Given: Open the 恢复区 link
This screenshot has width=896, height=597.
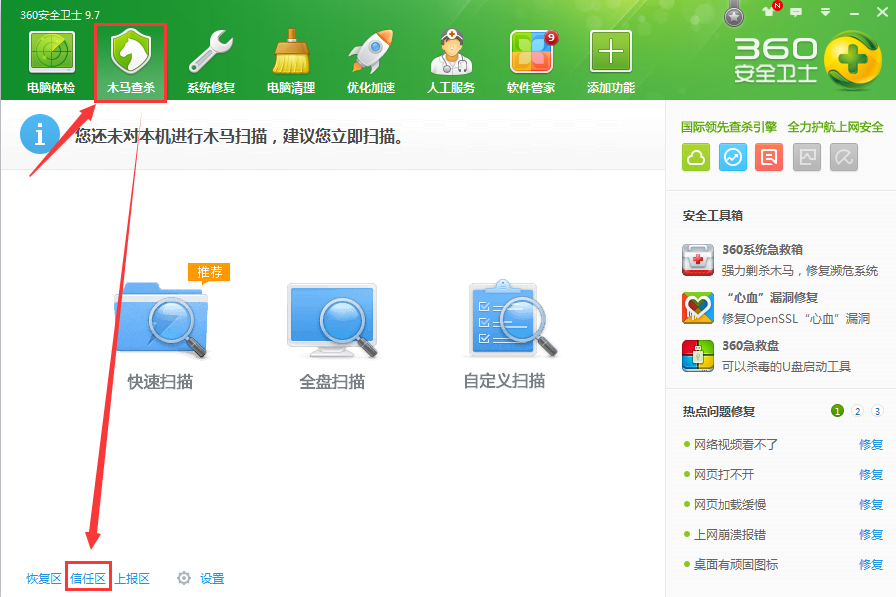Looking at the screenshot, I should pos(43,579).
